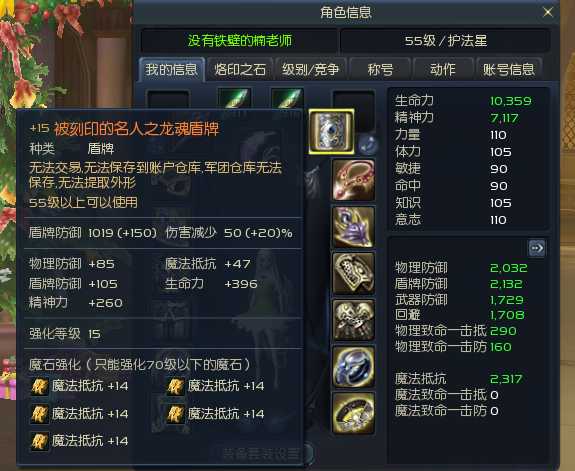Click the first 魔法抵抗 +14 manastone icon
The image size is (575, 471).
coord(39,386)
